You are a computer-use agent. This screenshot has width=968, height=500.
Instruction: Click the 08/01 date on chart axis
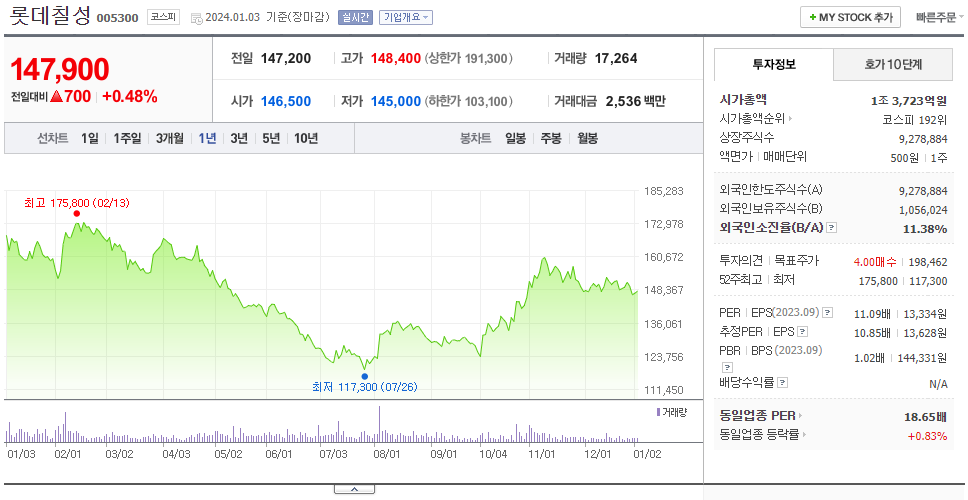click(387, 454)
